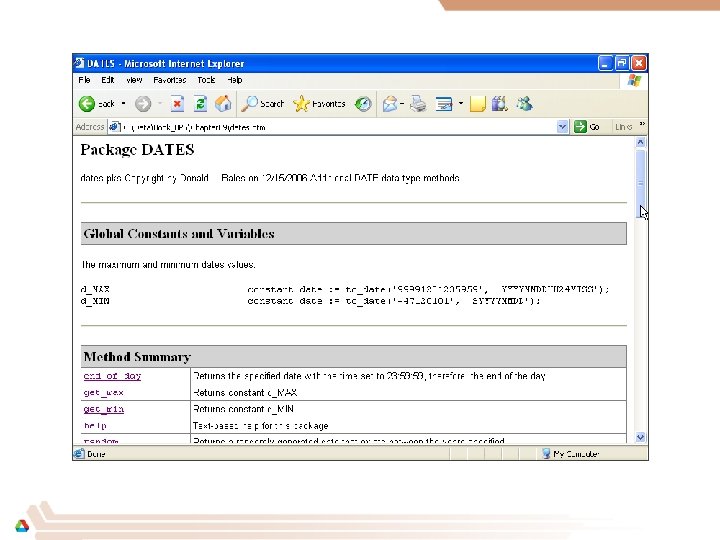Click 'Returns constant d_MIN' description
Screen dimensions: 720x540
(243, 409)
